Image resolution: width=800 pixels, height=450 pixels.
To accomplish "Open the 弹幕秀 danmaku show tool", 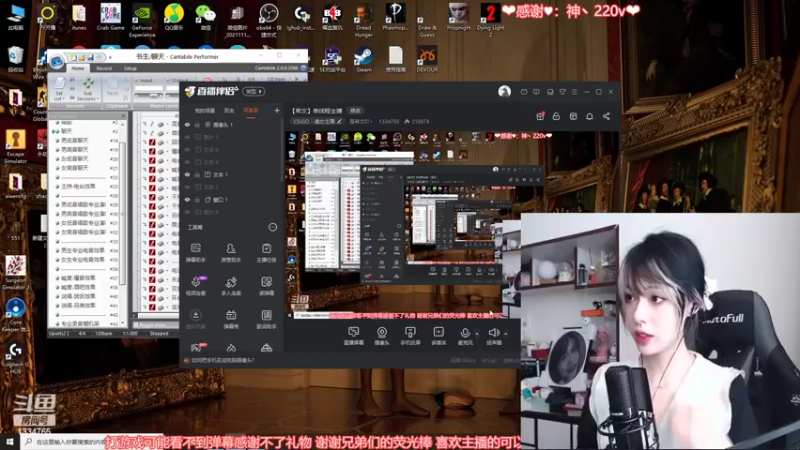I will tap(231, 319).
